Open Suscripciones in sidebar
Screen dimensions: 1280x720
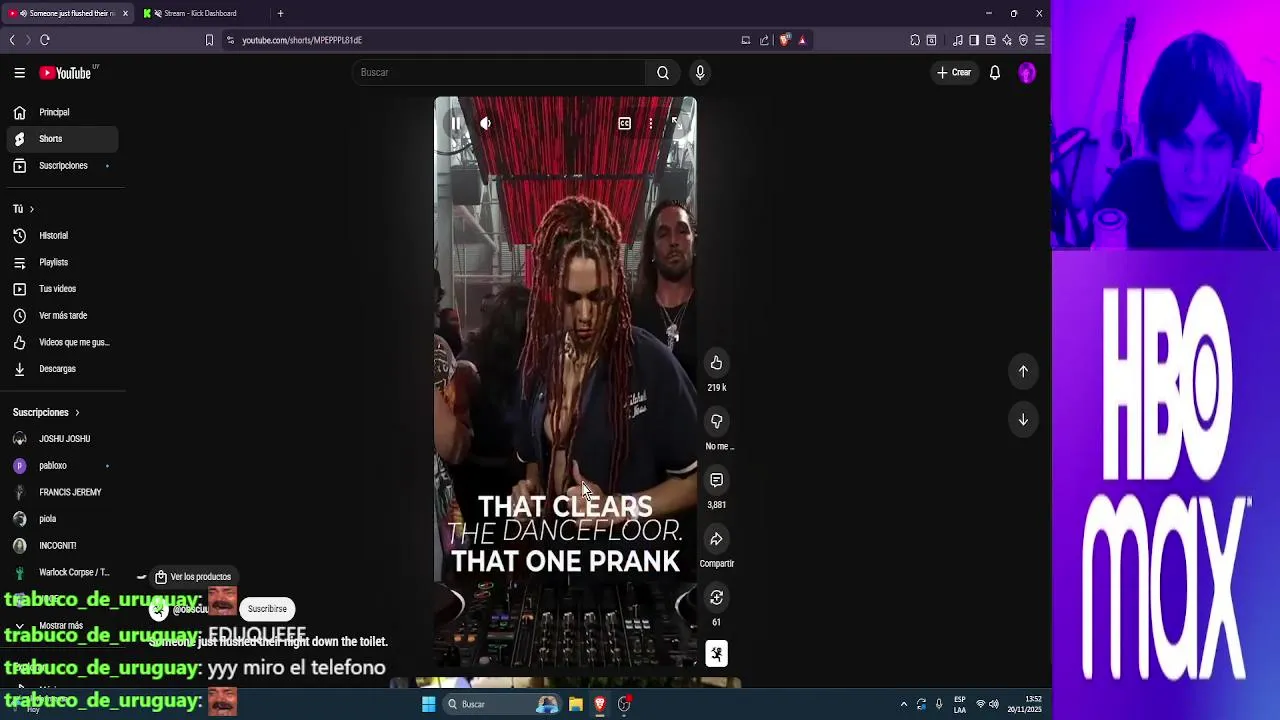(62, 165)
